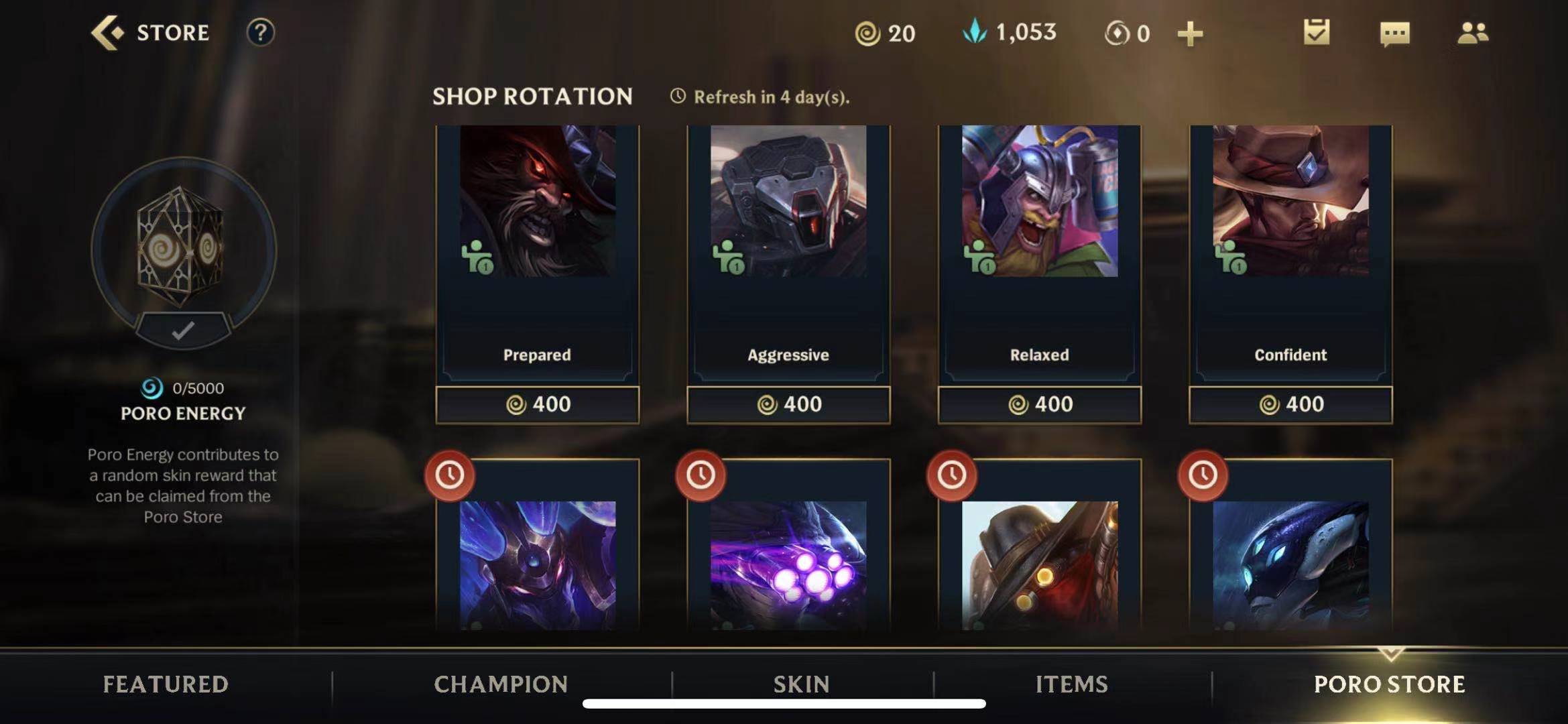Open the chat bubble icon
Screen dimensions: 1568x724
[1395, 34]
